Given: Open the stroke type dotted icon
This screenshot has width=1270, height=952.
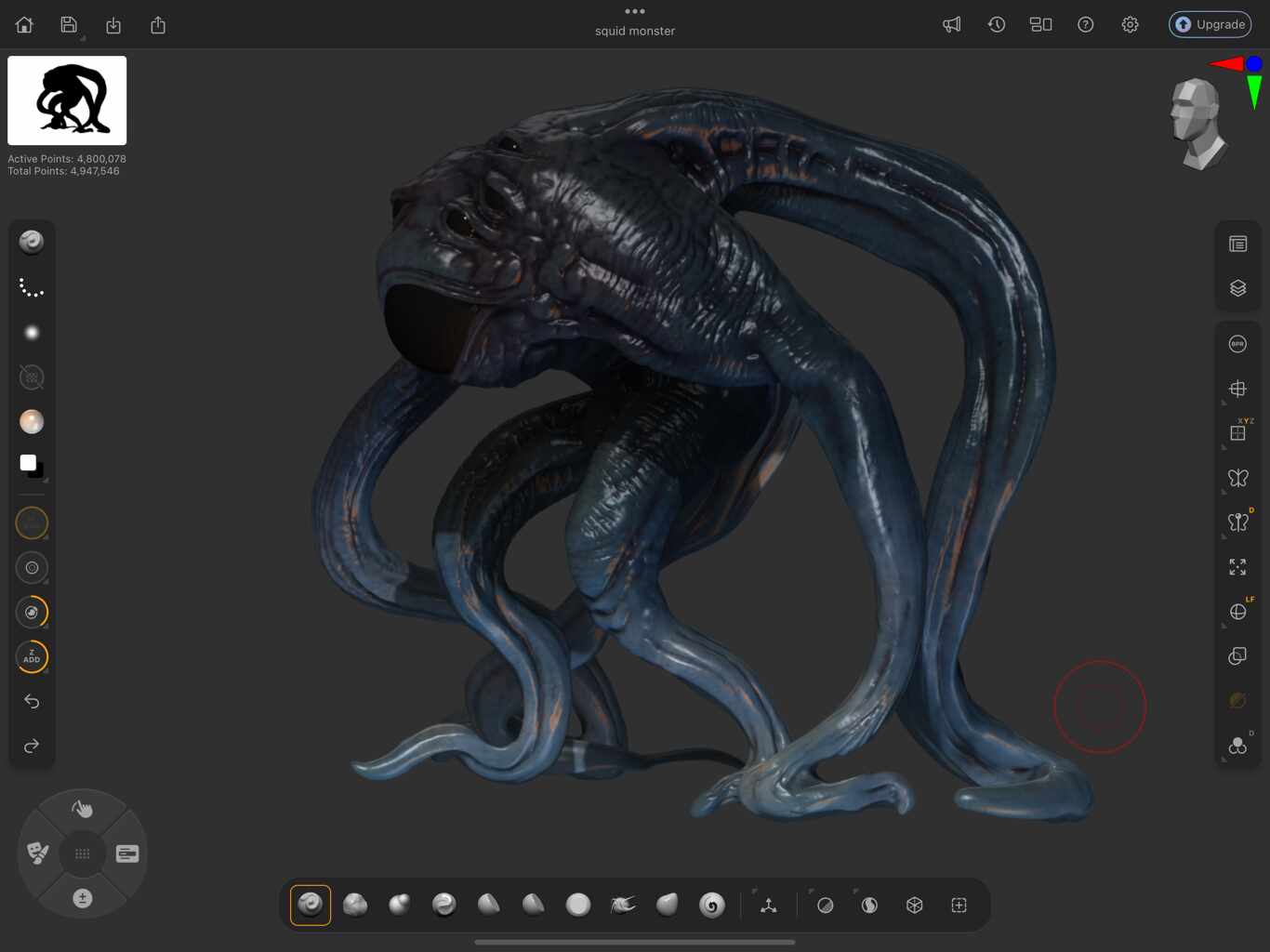Looking at the screenshot, I should pyautogui.click(x=32, y=288).
